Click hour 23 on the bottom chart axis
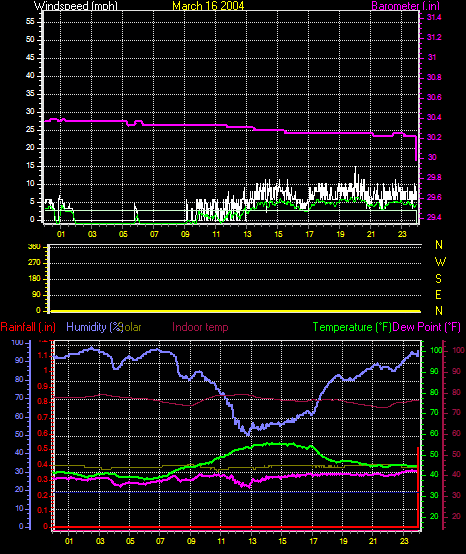Screen dimensions: 466x554 (x=404, y=541)
